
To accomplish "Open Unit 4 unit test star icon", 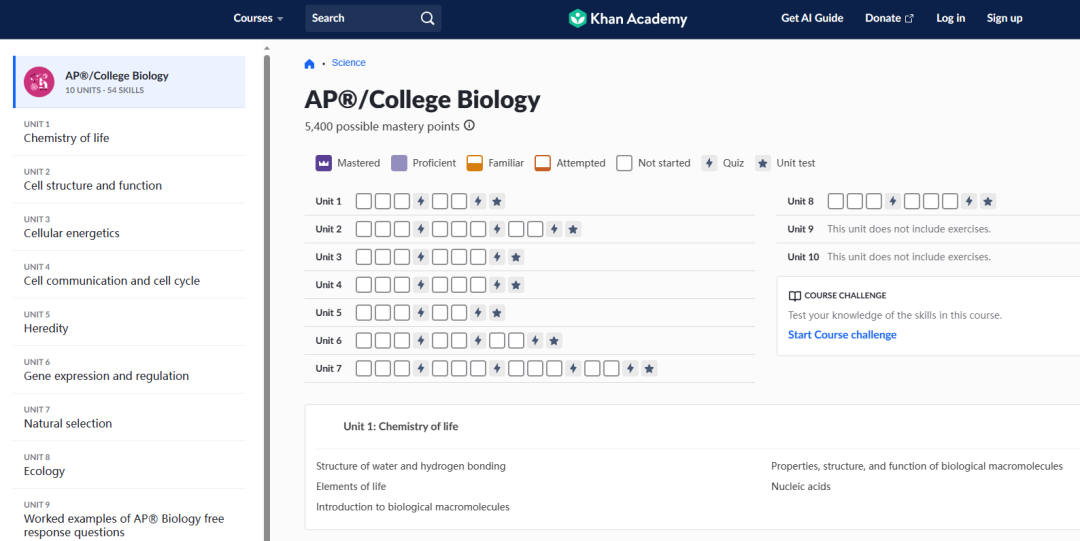I will coord(516,285).
